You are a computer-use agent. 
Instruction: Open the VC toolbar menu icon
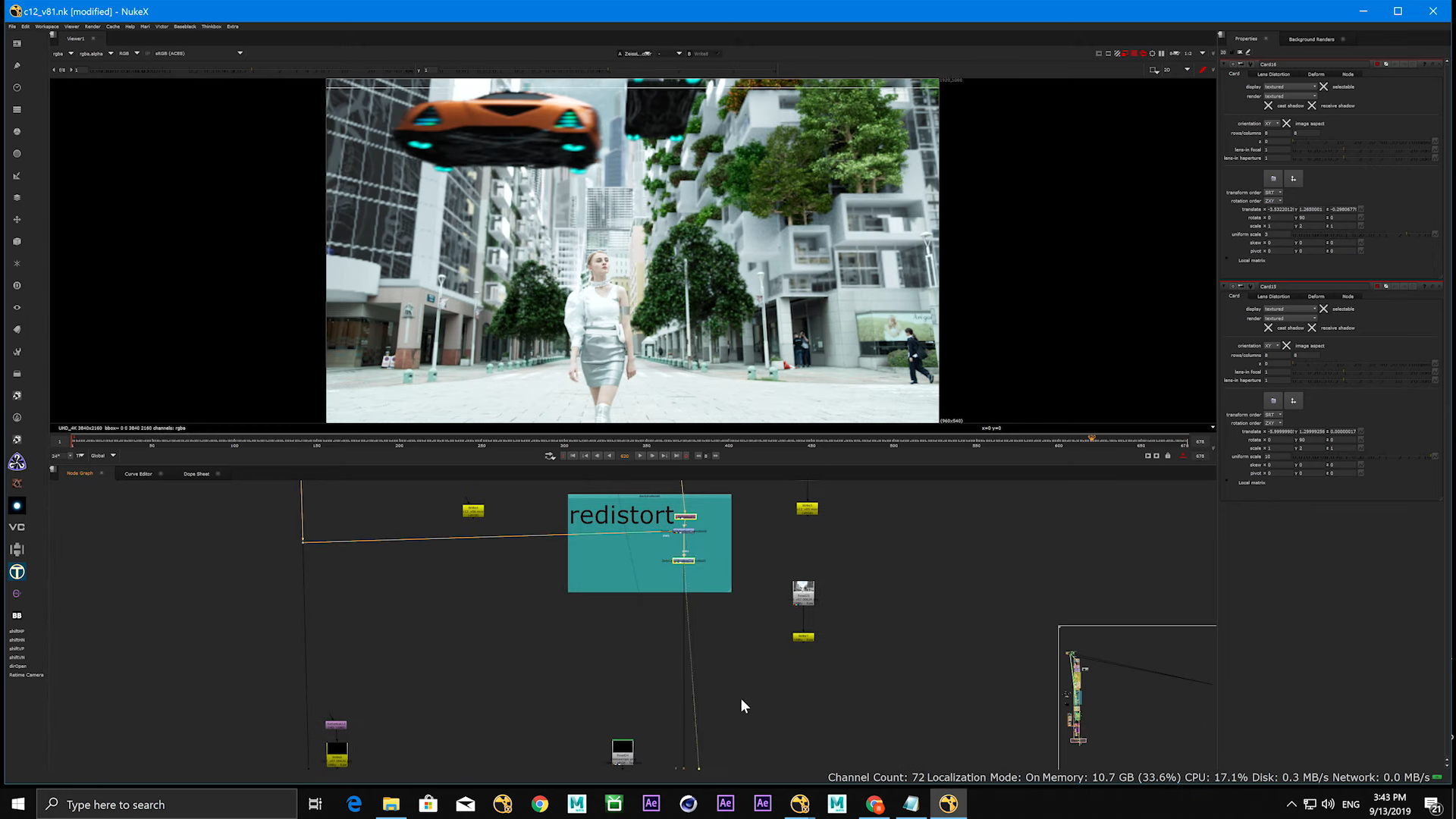click(17, 527)
